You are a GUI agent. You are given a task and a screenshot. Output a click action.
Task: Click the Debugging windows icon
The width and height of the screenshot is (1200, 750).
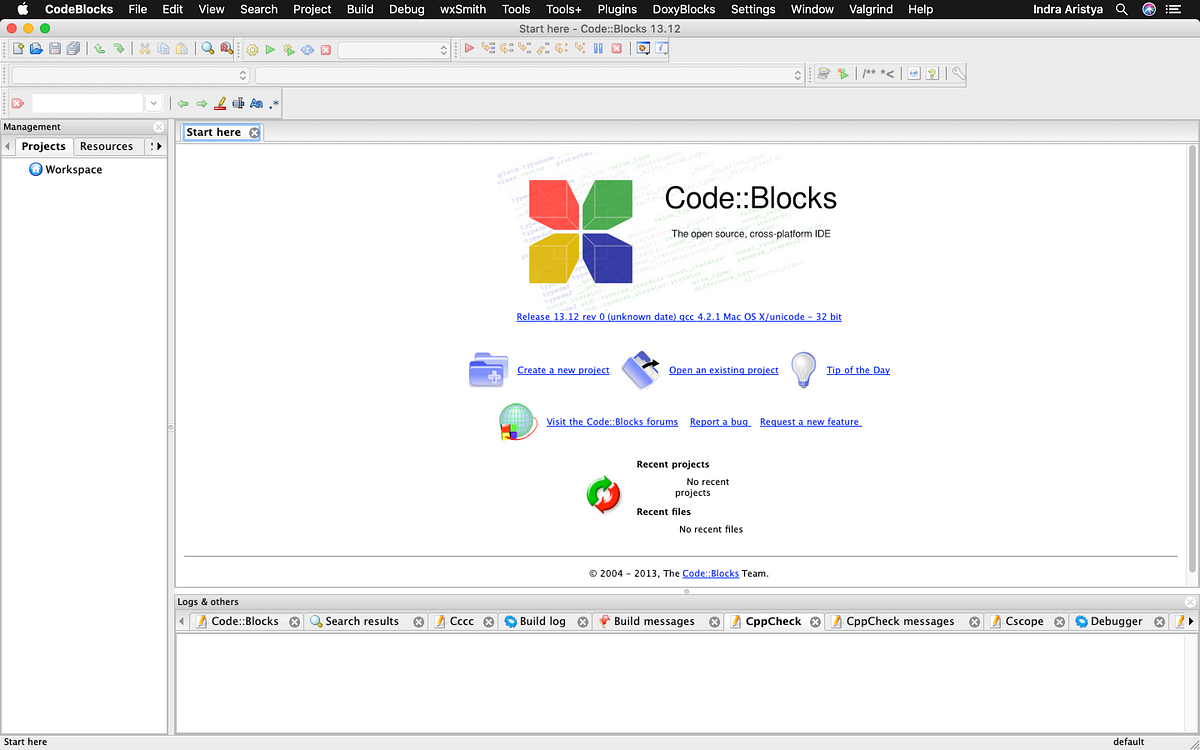(644, 48)
